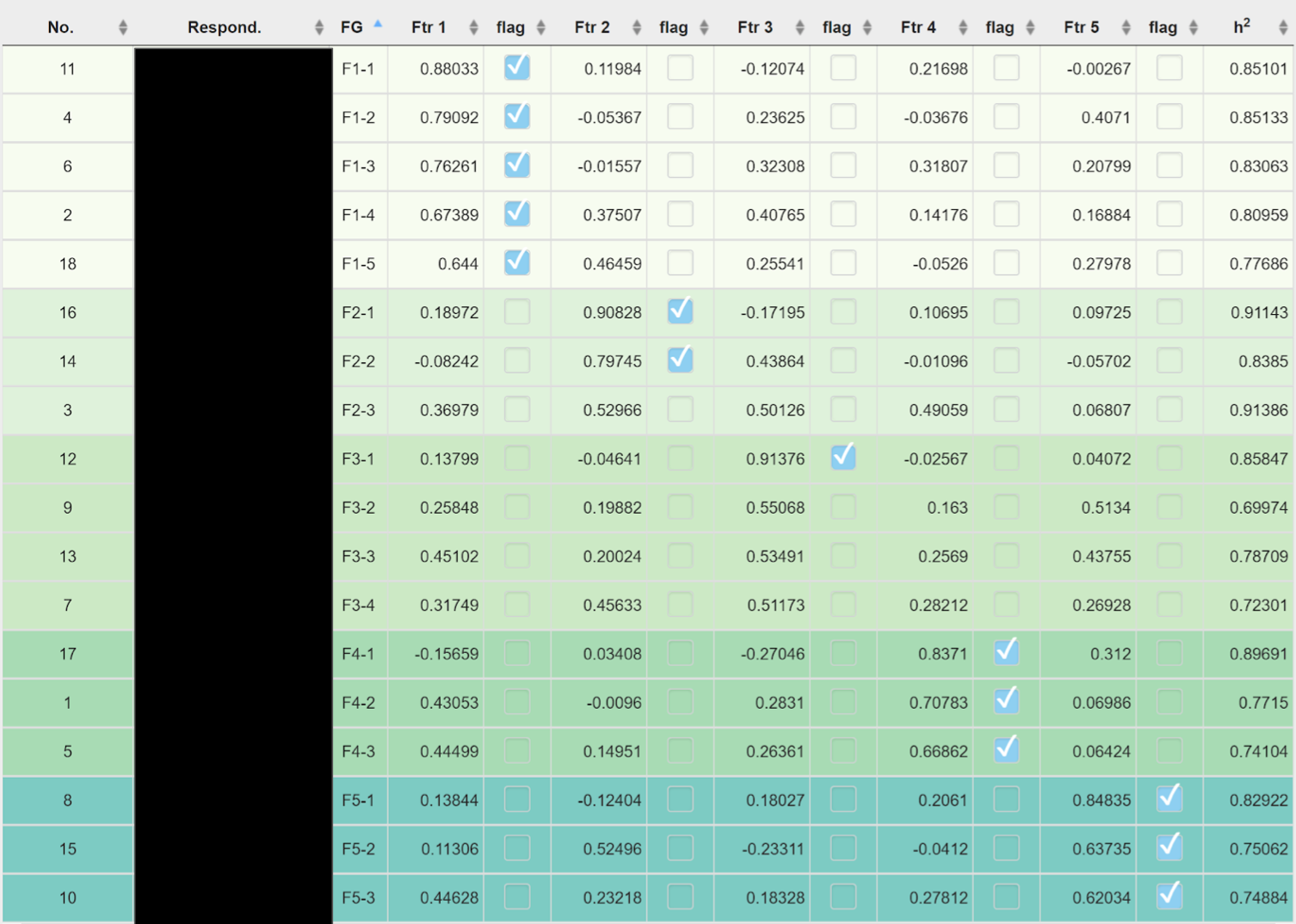
Task: Uncheck the Ftr 3 flag for row F3-1
Action: tap(843, 457)
